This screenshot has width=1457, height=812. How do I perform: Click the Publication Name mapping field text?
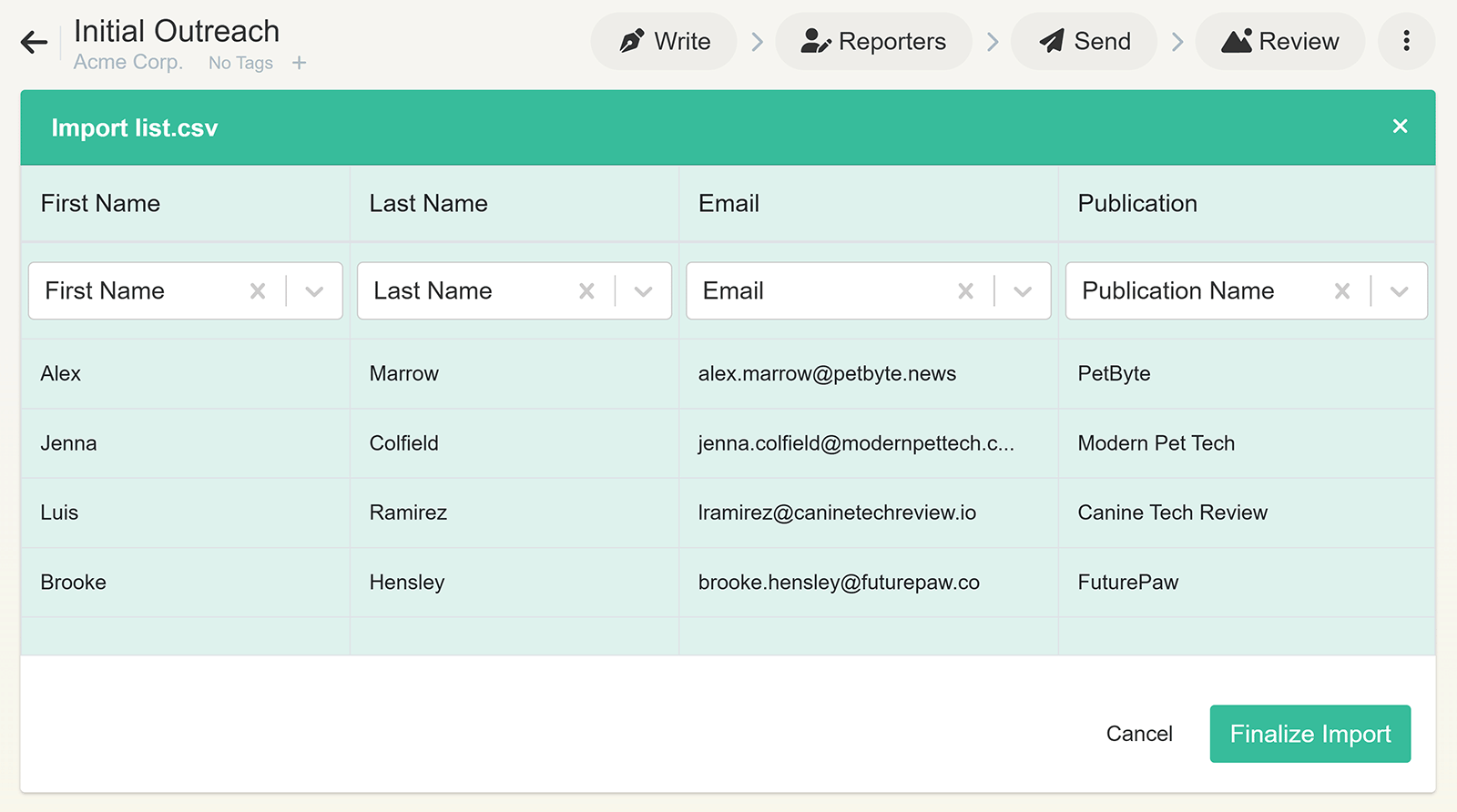pyautogui.click(x=1178, y=291)
